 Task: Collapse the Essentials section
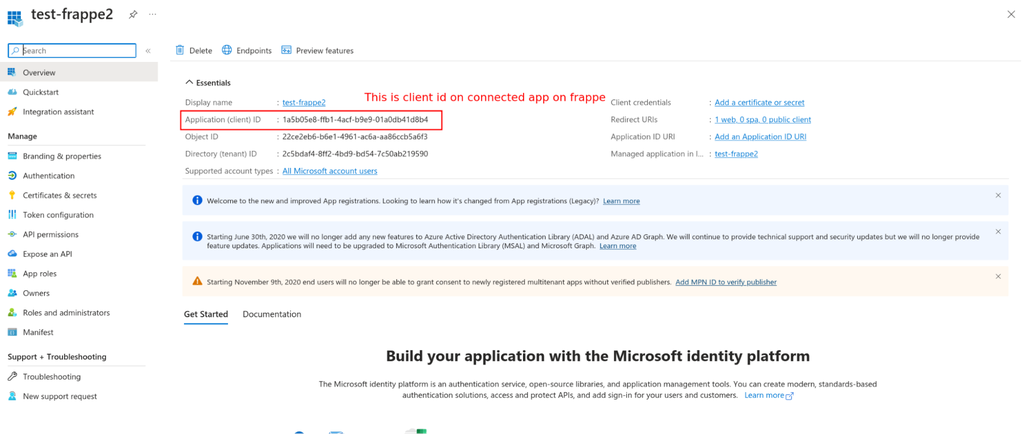pyautogui.click(x=208, y=83)
